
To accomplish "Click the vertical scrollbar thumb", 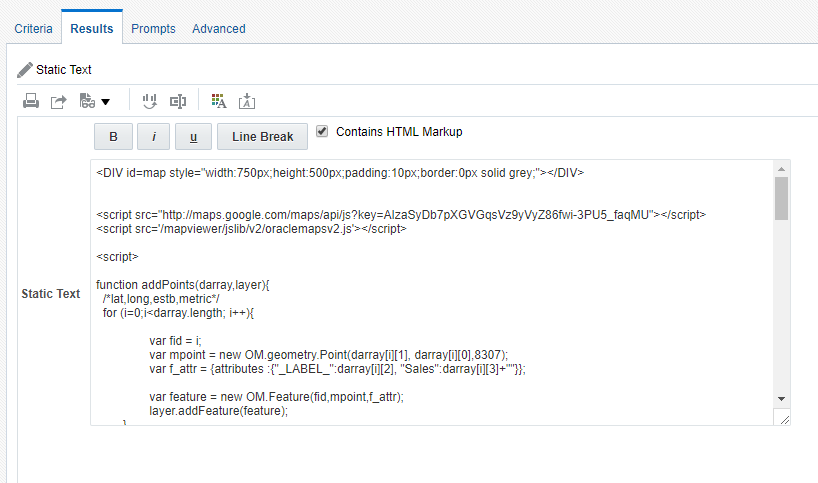I will tap(781, 198).
